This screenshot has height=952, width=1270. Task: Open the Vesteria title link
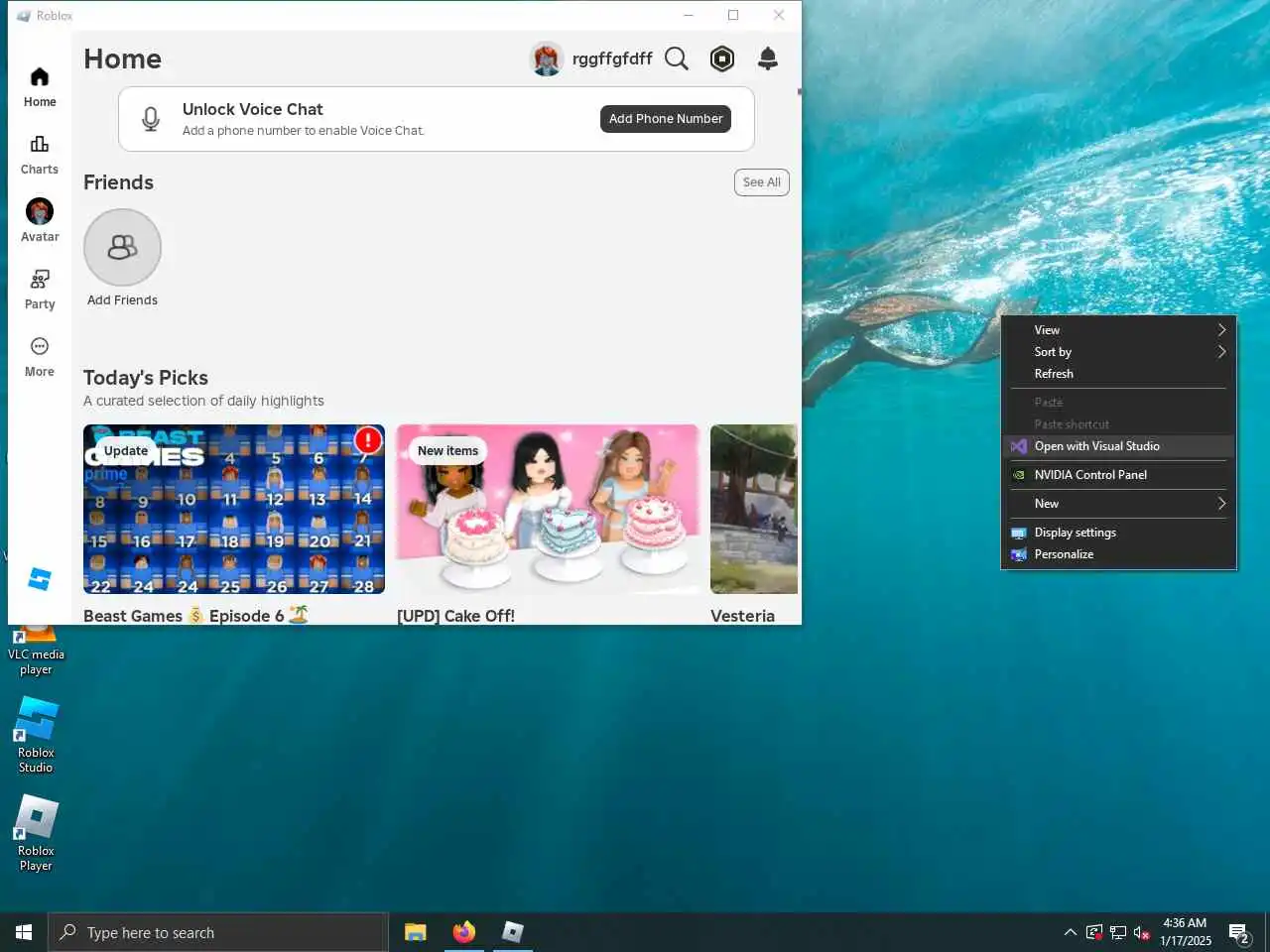point(742,616)
